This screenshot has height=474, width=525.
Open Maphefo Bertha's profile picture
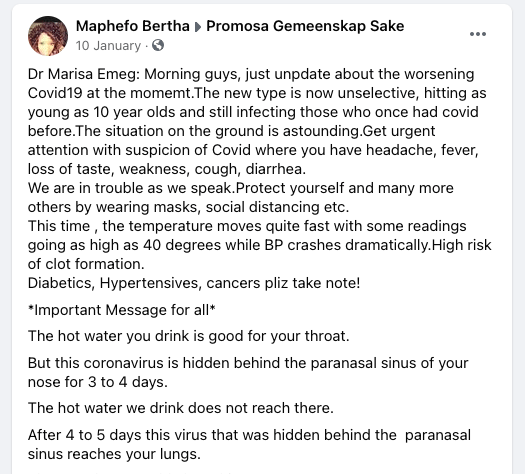pos(48,36)
